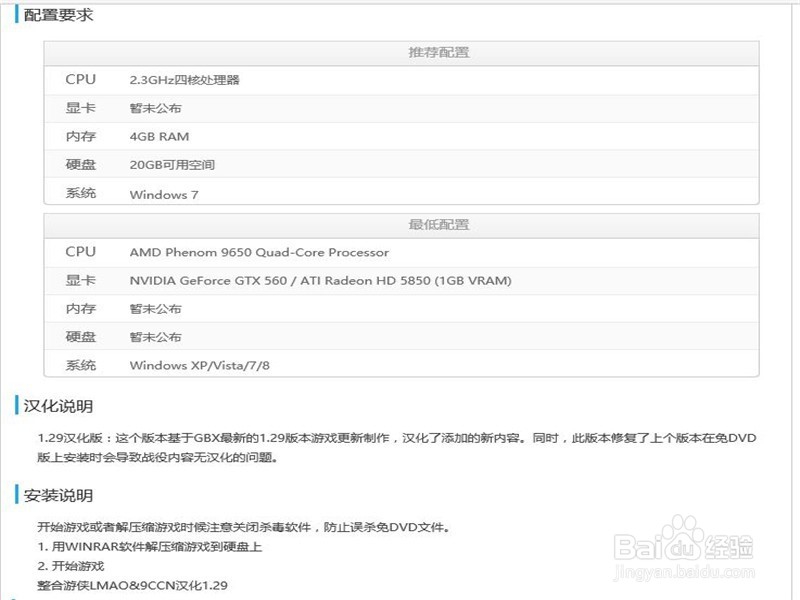
Task: Select the 20GB可用空间 disk value
Action: (172, 165)
